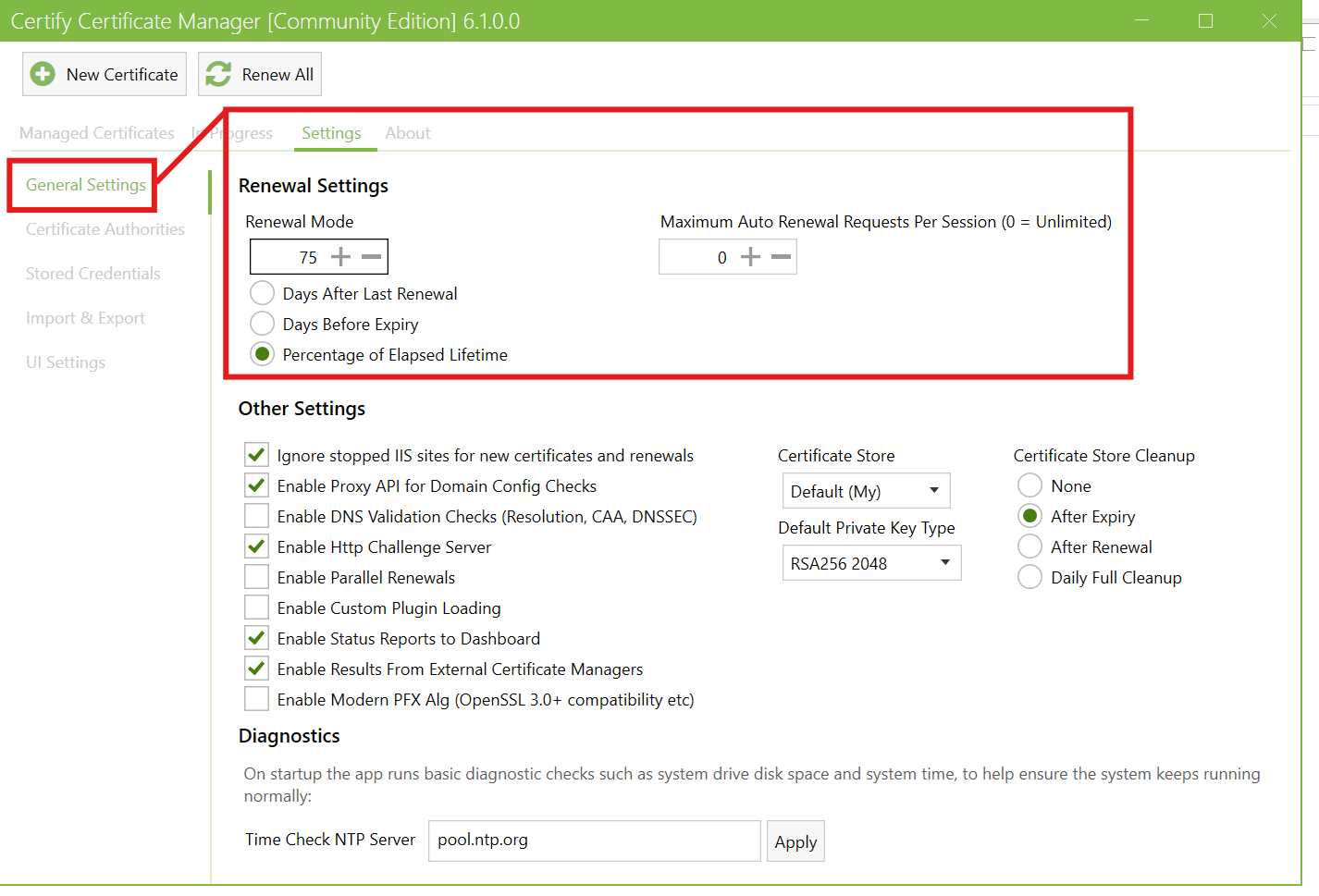This screenshot has height=896, width=1319.
Task: Click the Time Check NTP Server field
Action: 595,841
